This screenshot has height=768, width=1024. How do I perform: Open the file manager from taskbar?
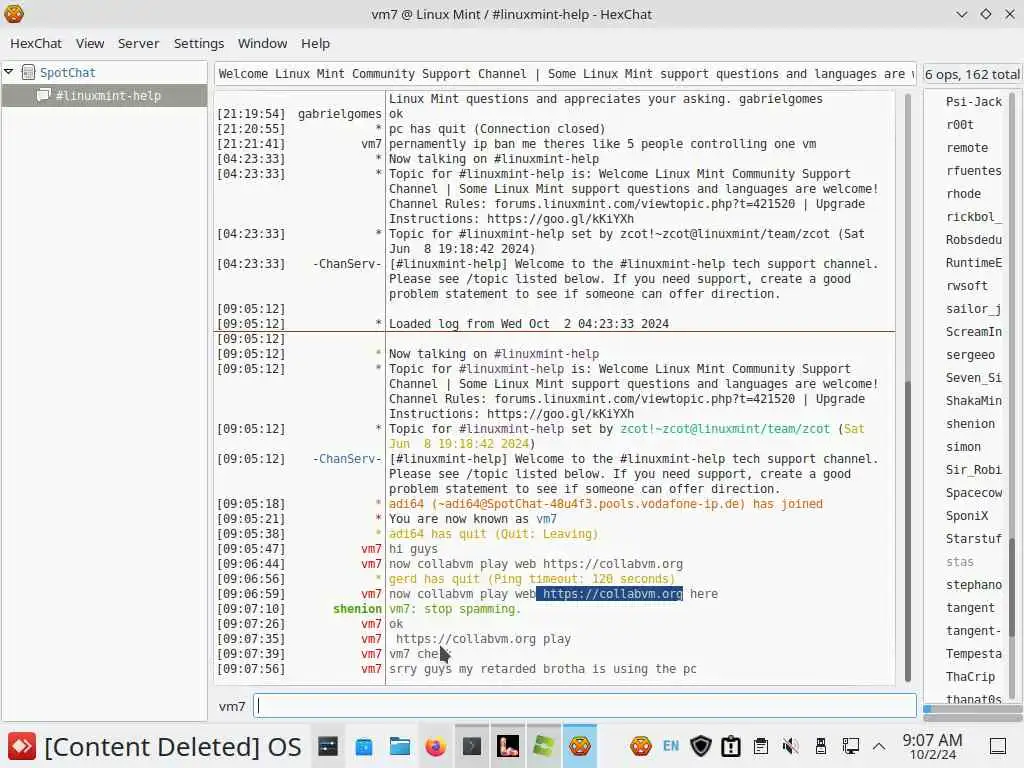point(400,746)
